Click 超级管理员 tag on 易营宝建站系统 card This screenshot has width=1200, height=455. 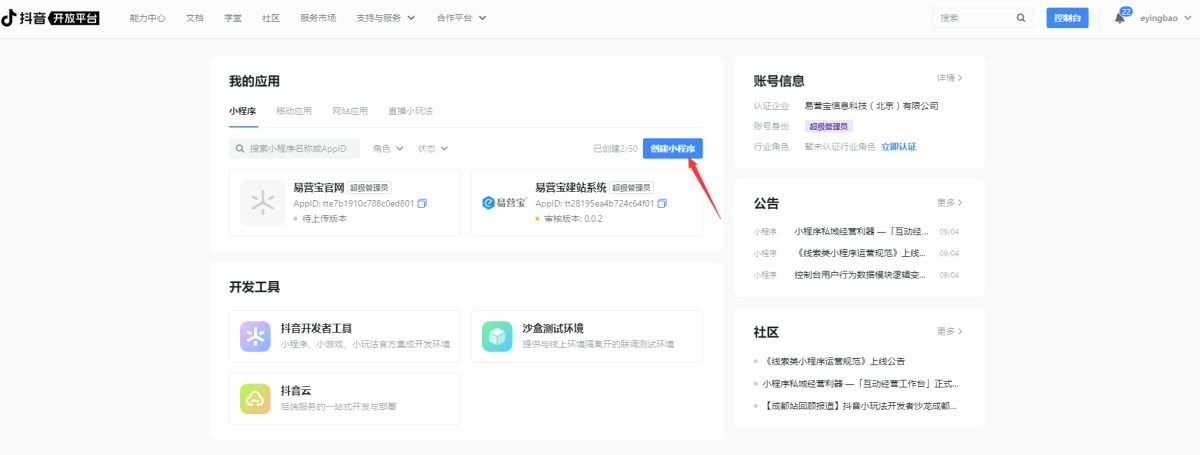(x=632, y=187)
